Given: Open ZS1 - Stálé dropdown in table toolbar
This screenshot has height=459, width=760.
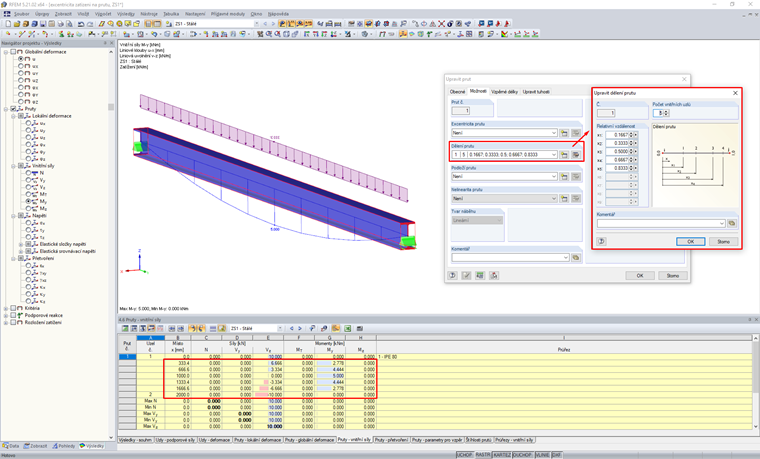Looking at the screenshot, I should coord(280,328).
